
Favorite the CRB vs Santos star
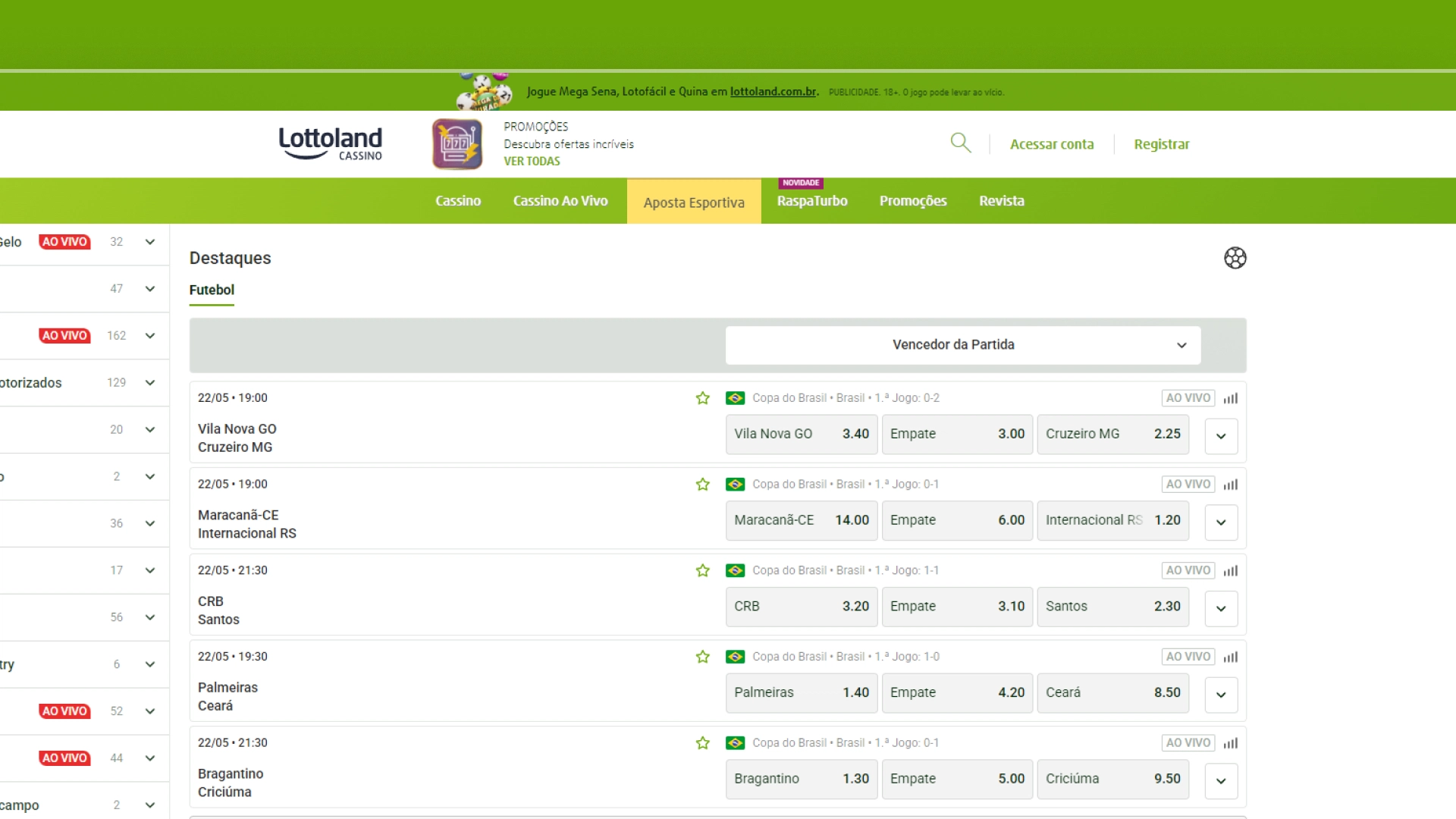pos(702,570)
